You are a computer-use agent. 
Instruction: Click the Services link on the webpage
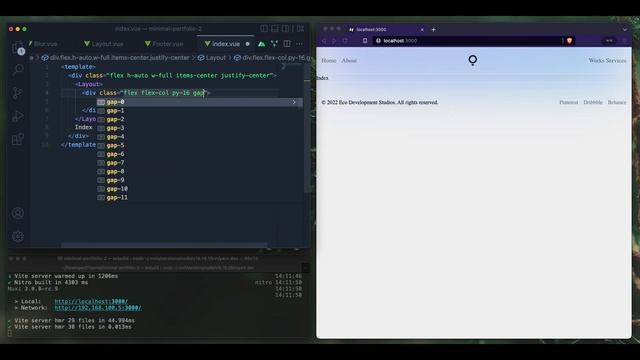point(616,60)
